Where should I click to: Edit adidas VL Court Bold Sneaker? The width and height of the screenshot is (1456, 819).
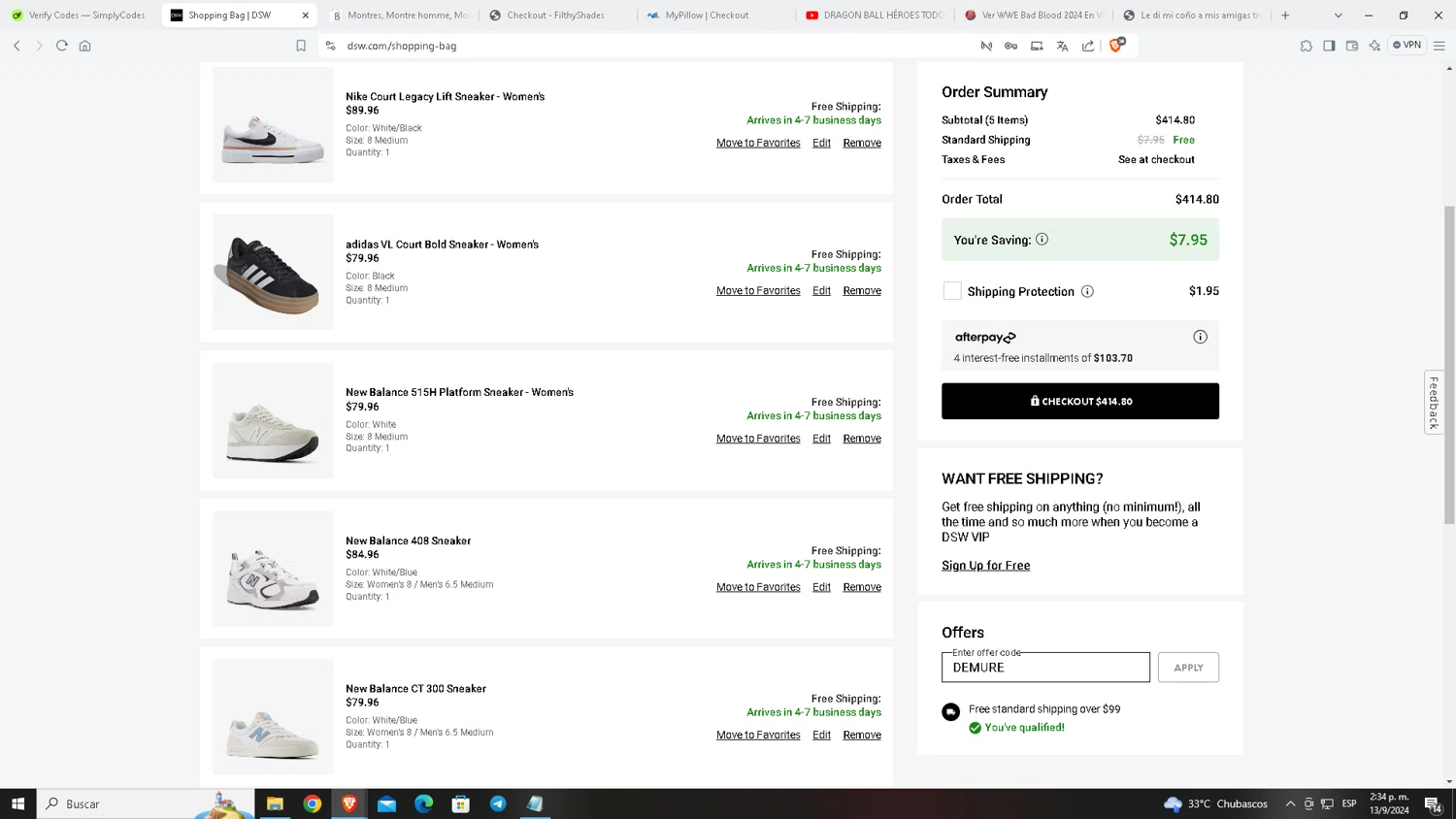pos(821,291)
